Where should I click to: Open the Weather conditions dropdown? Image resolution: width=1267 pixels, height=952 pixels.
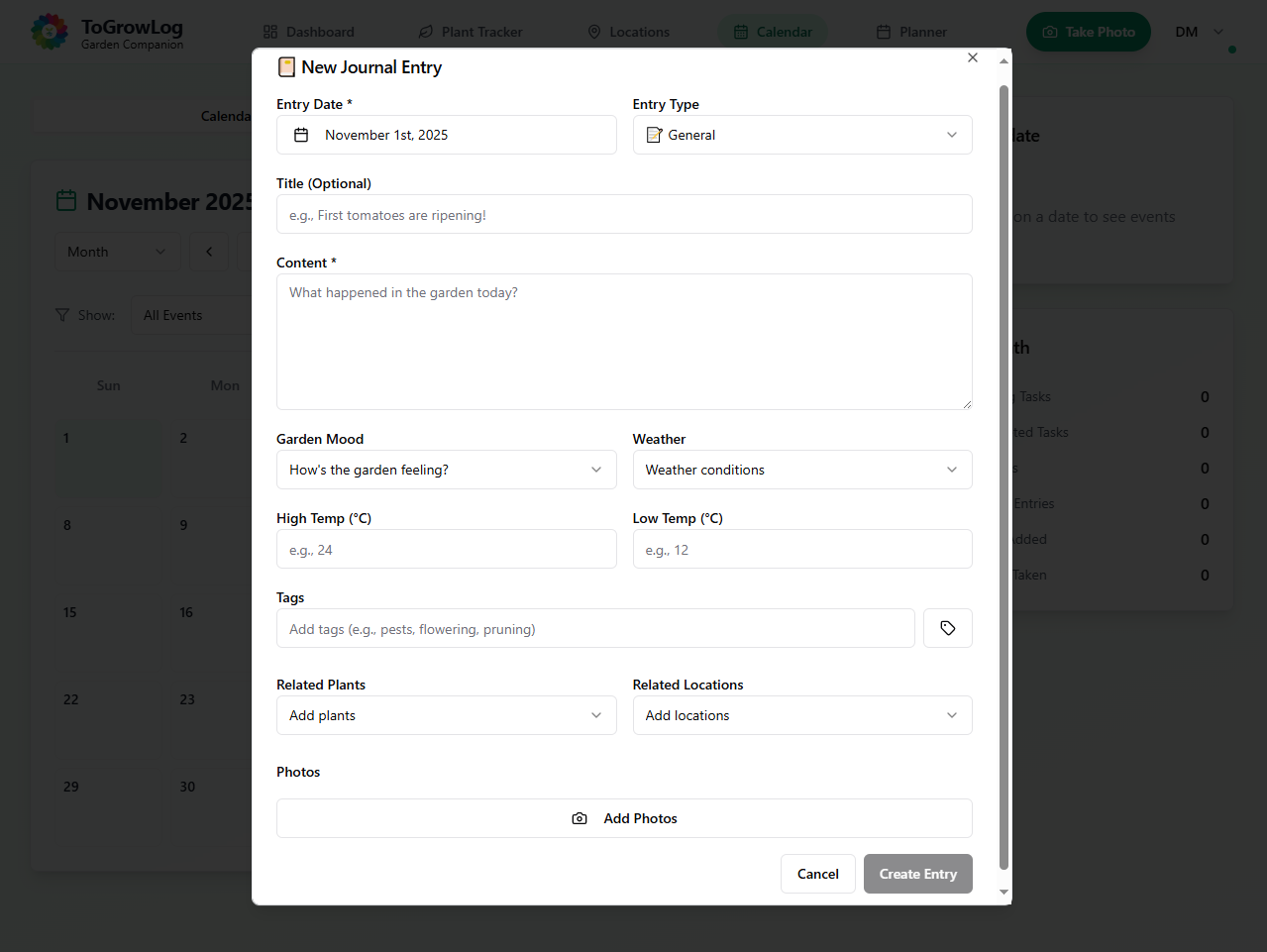tap(801, 470)
